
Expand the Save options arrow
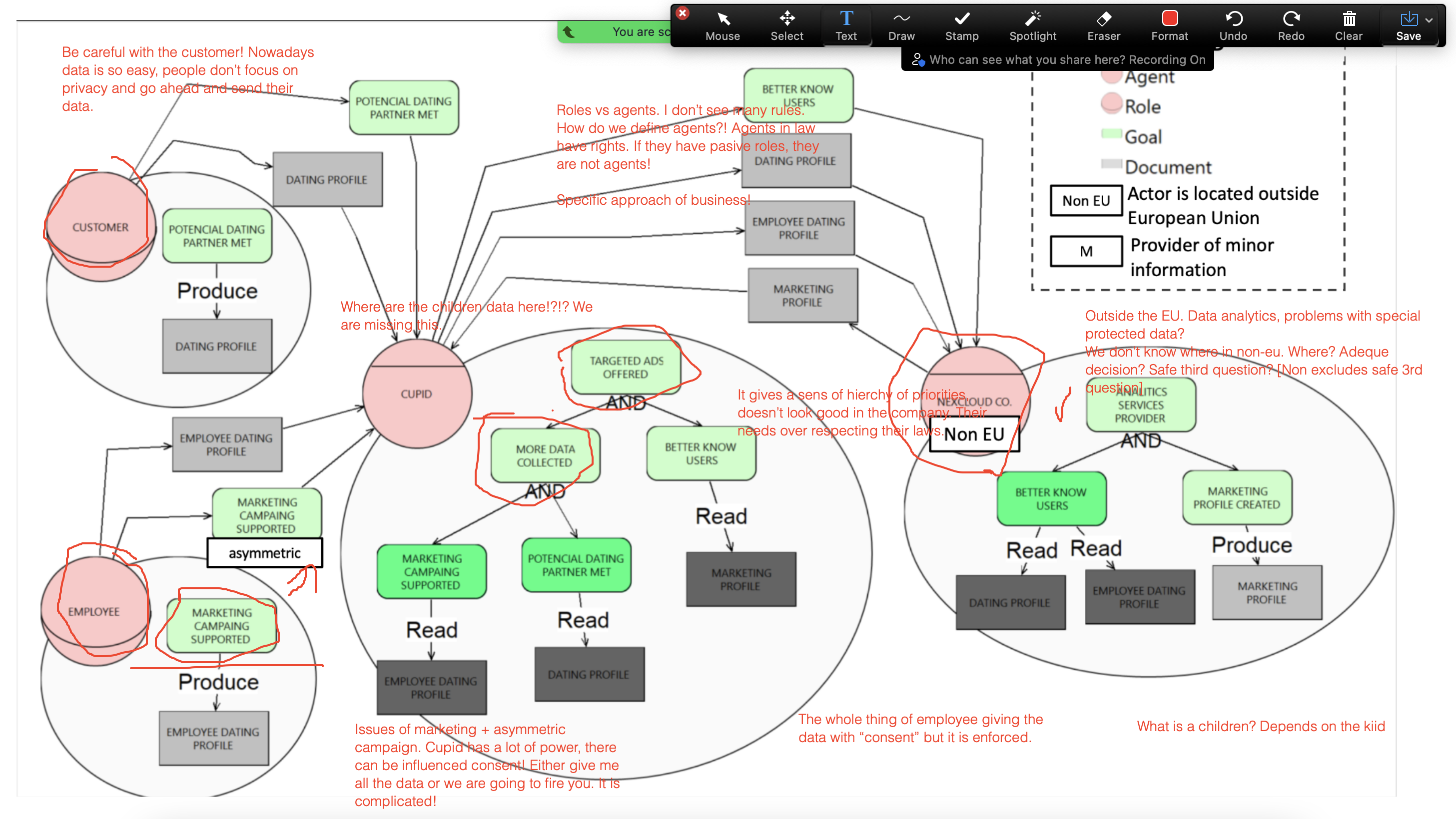(x=1430, y=20)
